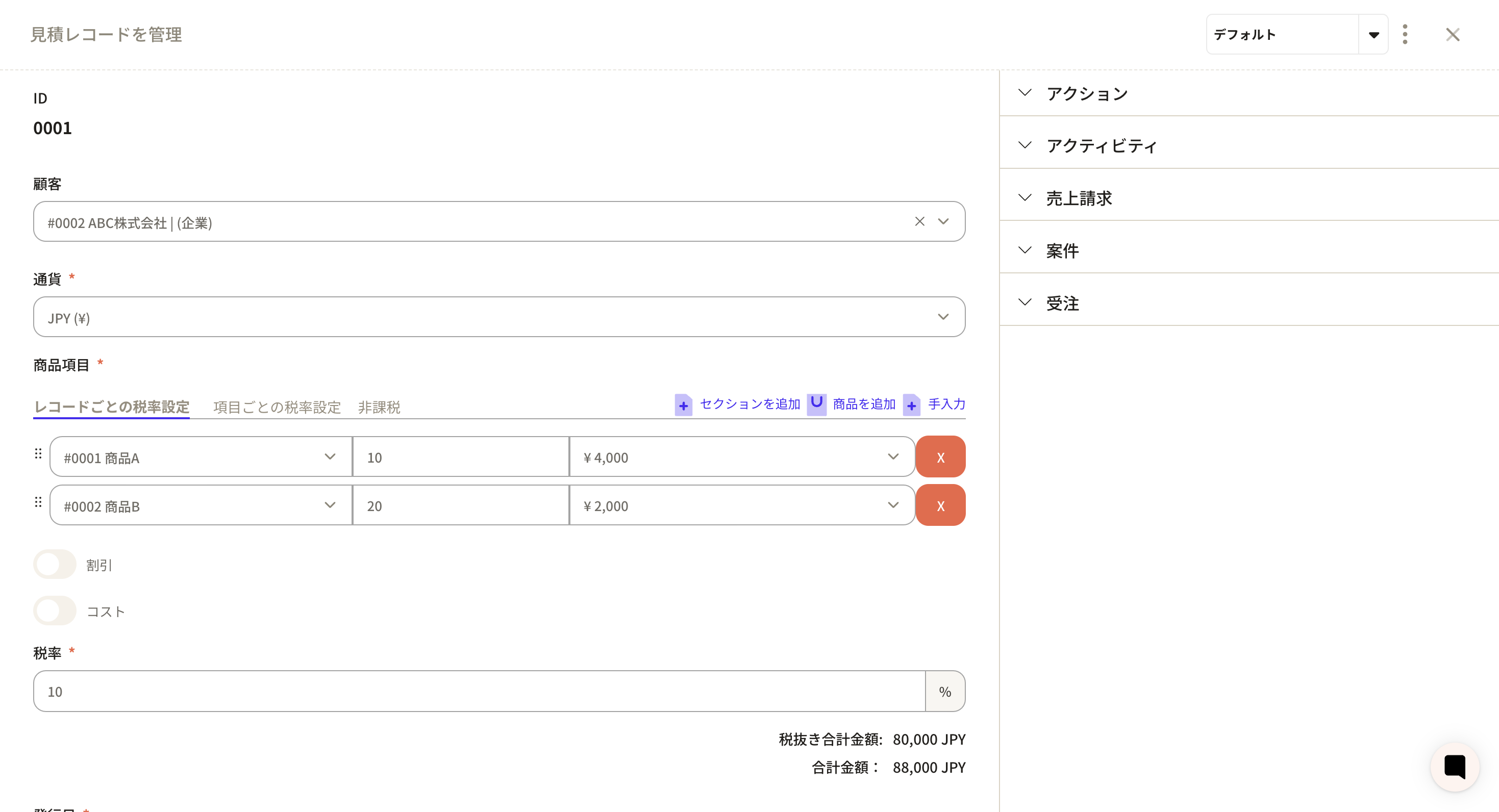The height and width of the screenshot is (812, 1499).
Task: Clear the selected customer with X icon
Action: (x=919, y=221)
